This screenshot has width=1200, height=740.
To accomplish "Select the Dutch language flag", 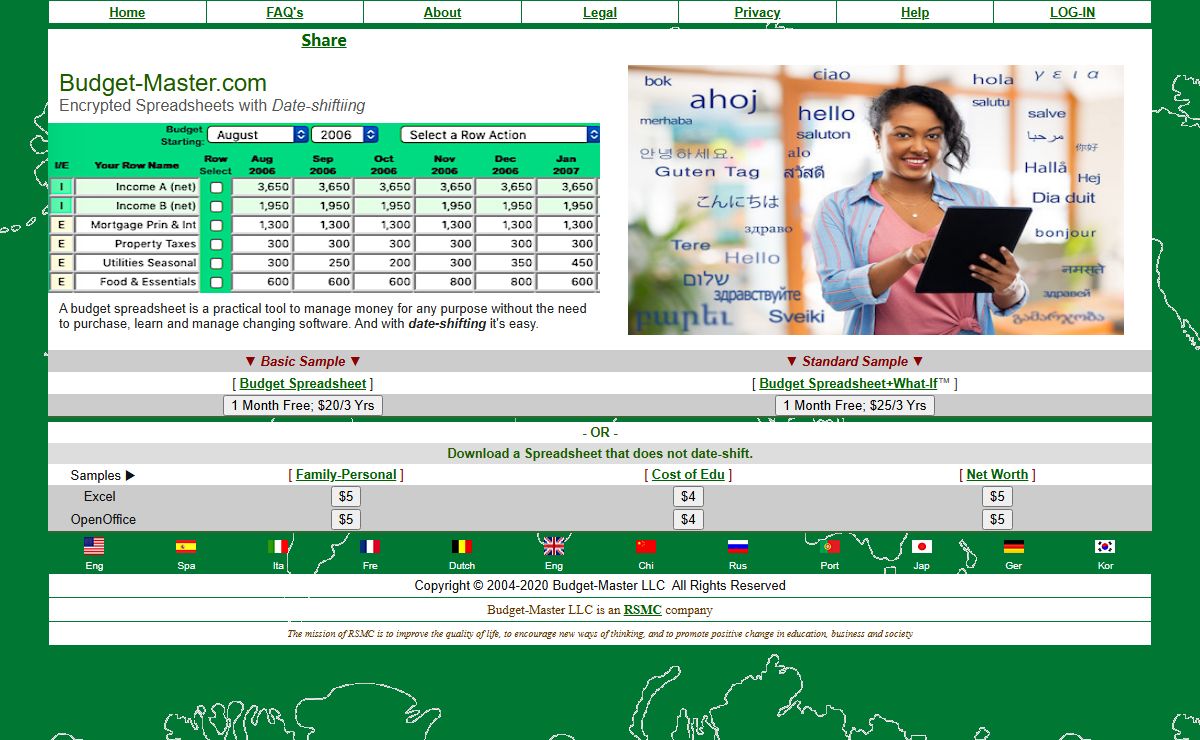I will [x=462, y=546].
